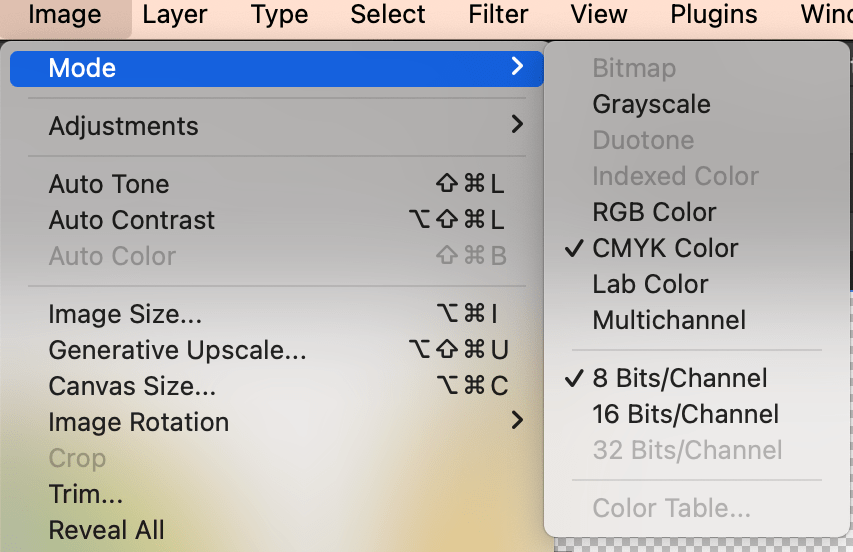Run Auto Contrast on the image
This screenshot has height=552, width=853.
[132, 220]
